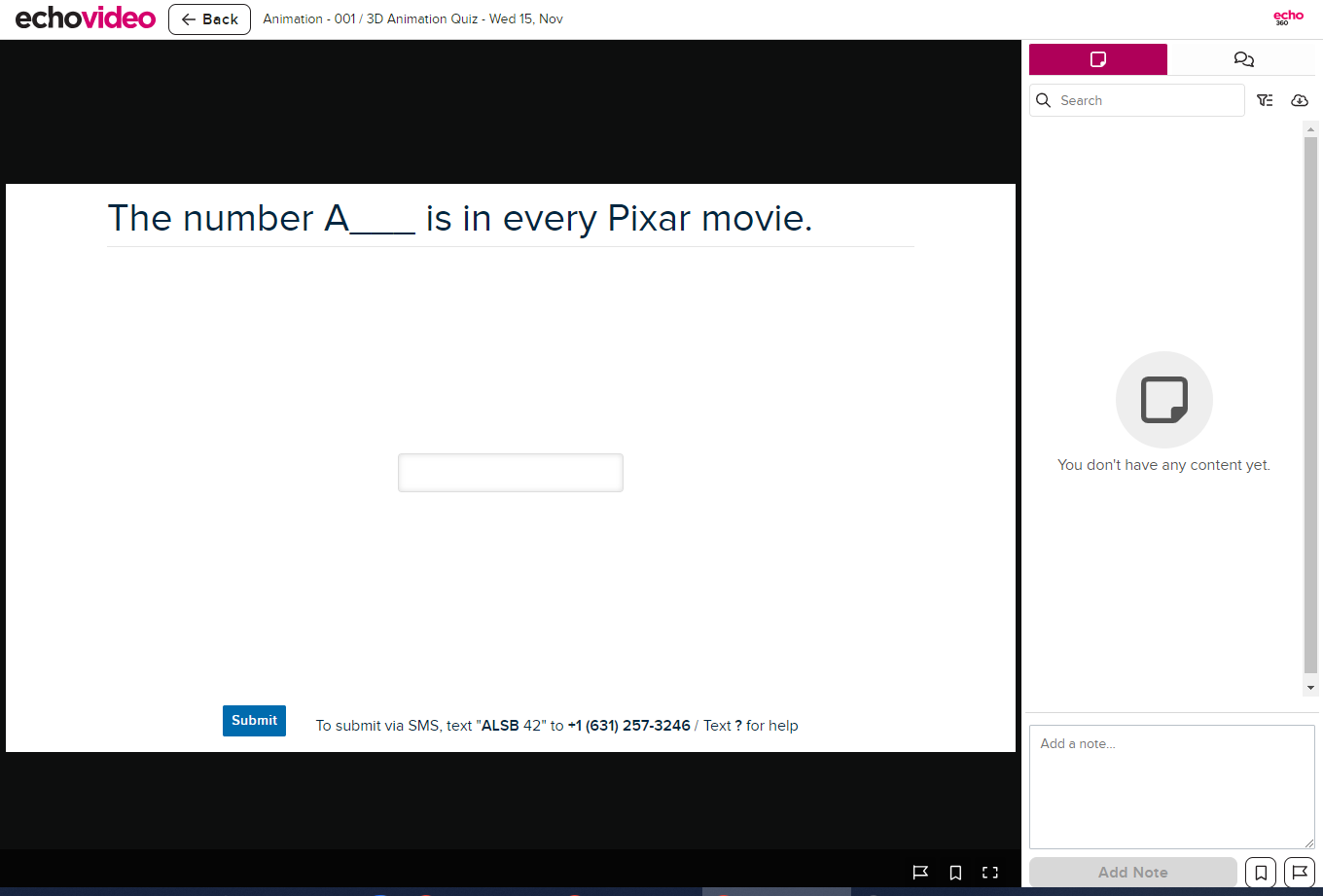
Task: Enter fullscreen mode in the player
Action: pos(990,873)
